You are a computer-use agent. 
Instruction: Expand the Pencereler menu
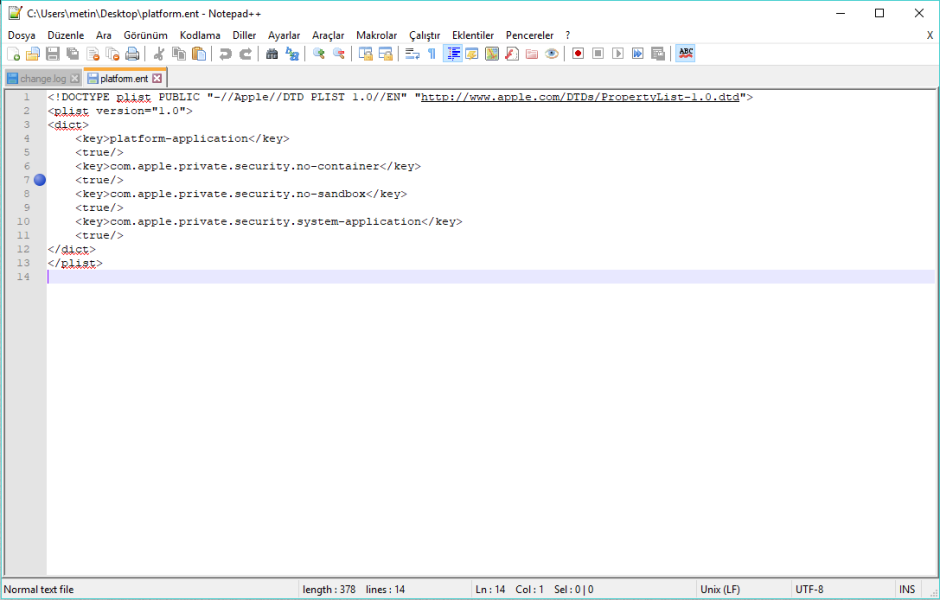[x=529, y=34]
